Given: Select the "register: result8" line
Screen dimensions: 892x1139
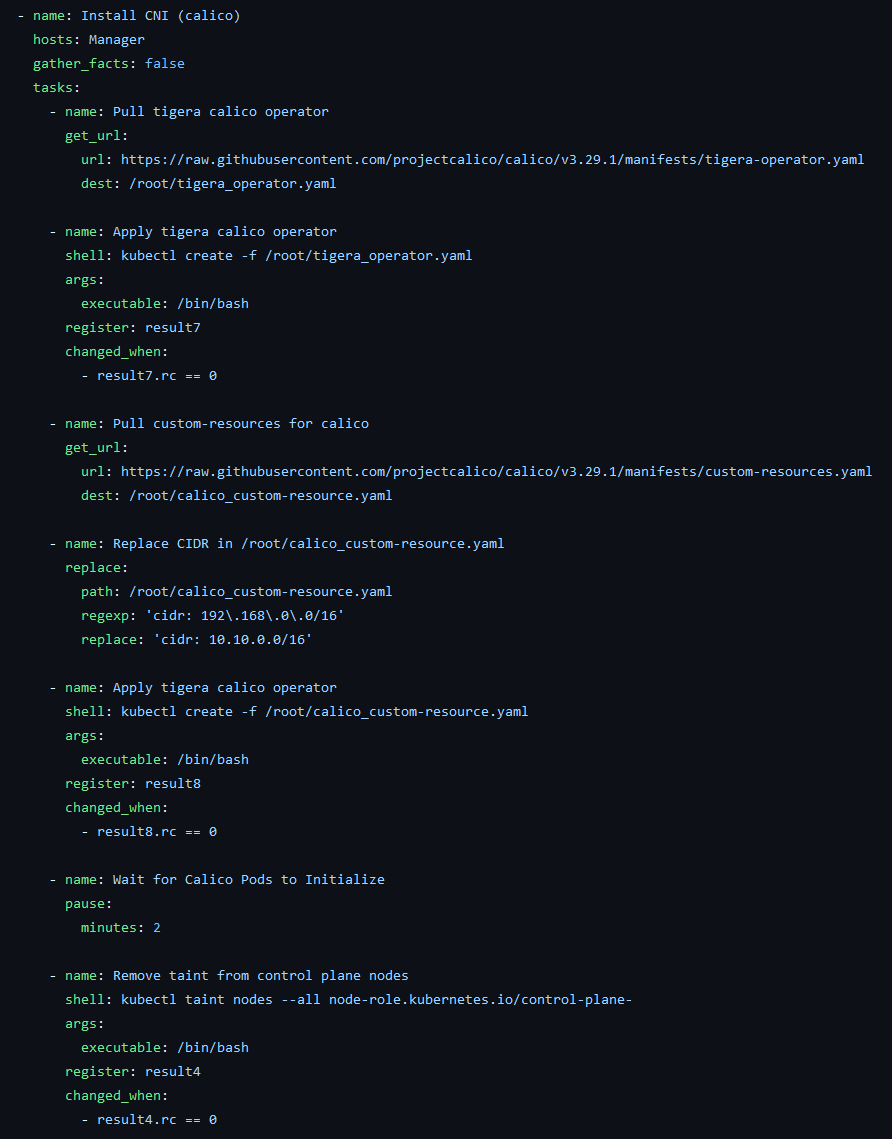Looking at the screenshot, I should pyautogui.click(x=133, y=783).
